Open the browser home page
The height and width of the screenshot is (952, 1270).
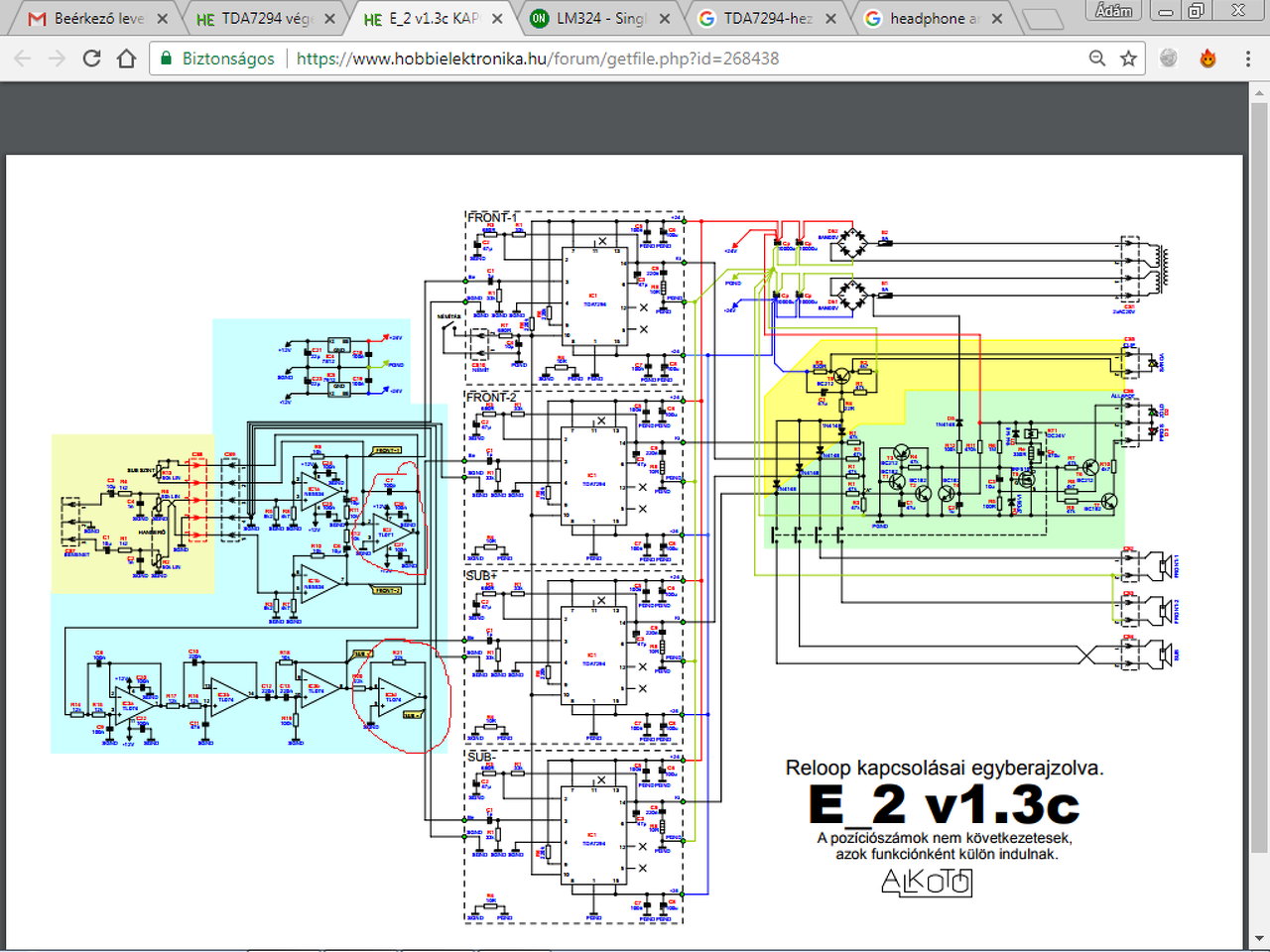pyautogui.click(x=126, y=59)
